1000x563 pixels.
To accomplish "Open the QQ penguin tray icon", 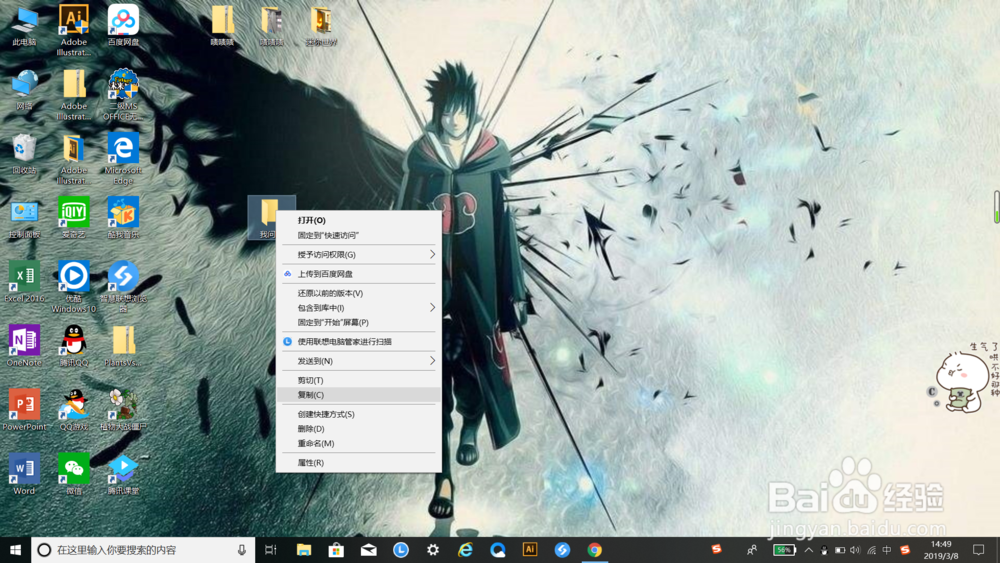I will [825, 550].
